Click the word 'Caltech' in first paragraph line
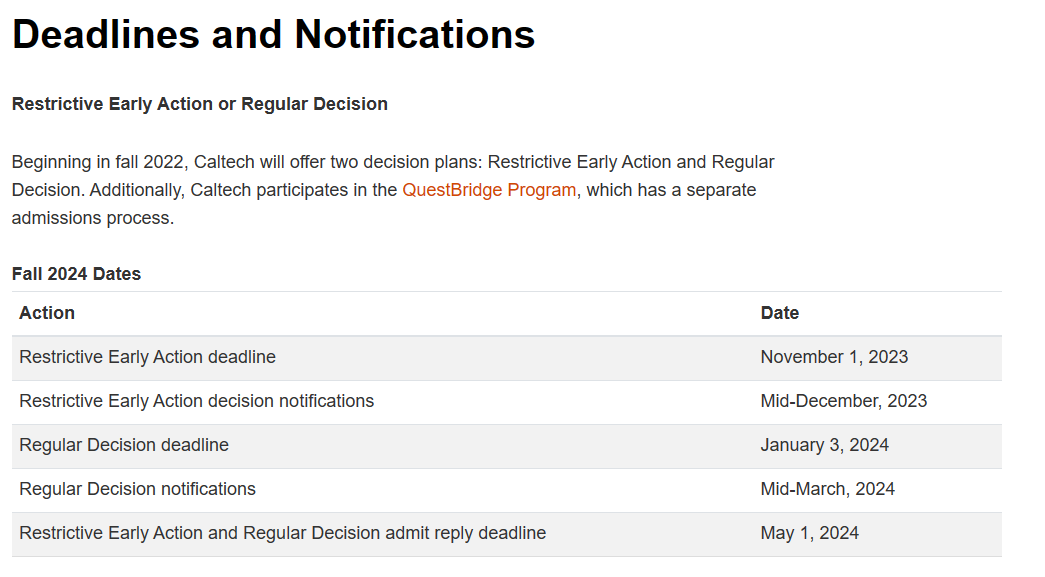This screenshot has width=1045, height=577. [x=225, y=162]
